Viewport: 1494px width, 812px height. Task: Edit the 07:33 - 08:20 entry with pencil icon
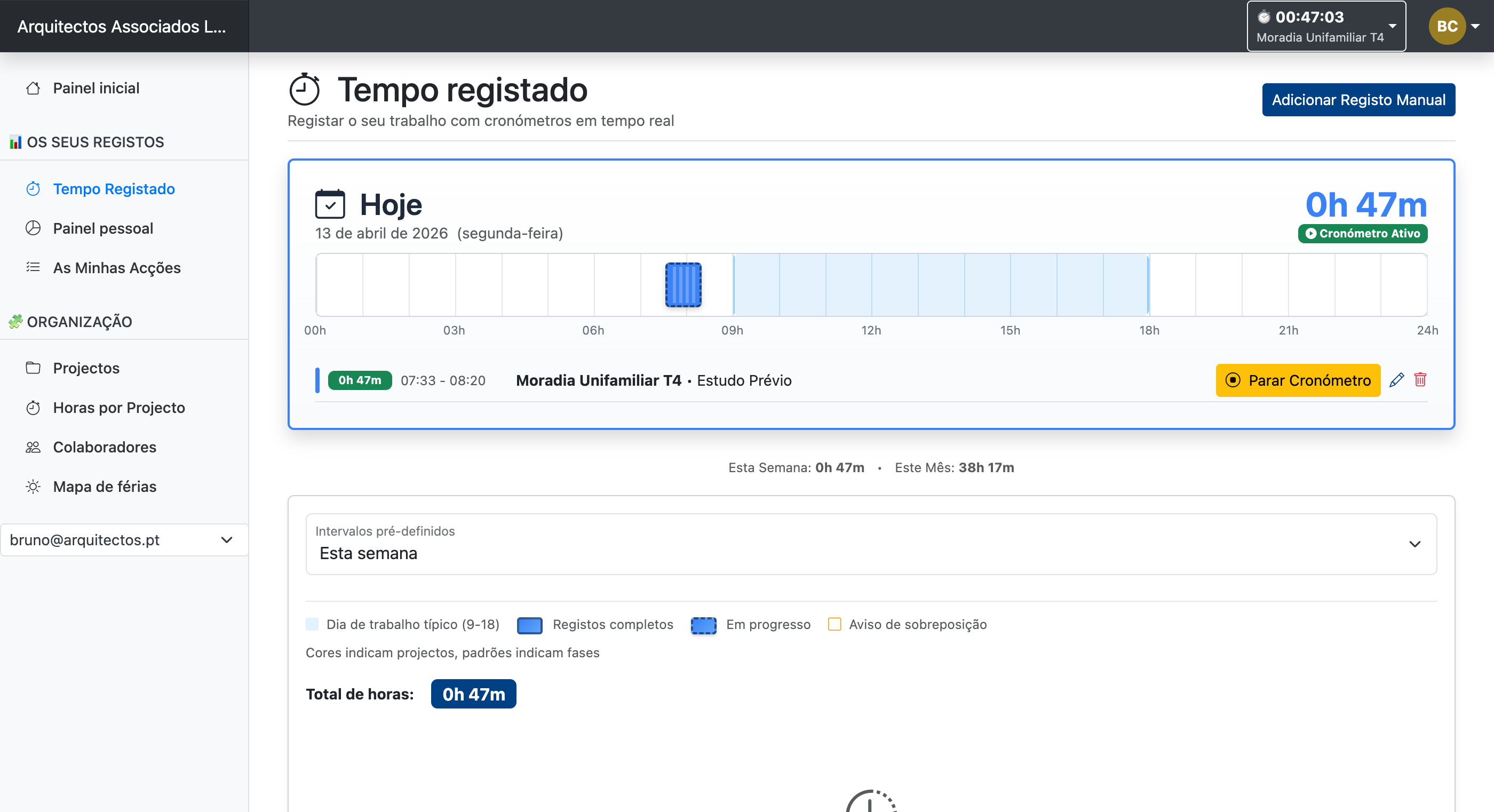(x=1396, y=380)
